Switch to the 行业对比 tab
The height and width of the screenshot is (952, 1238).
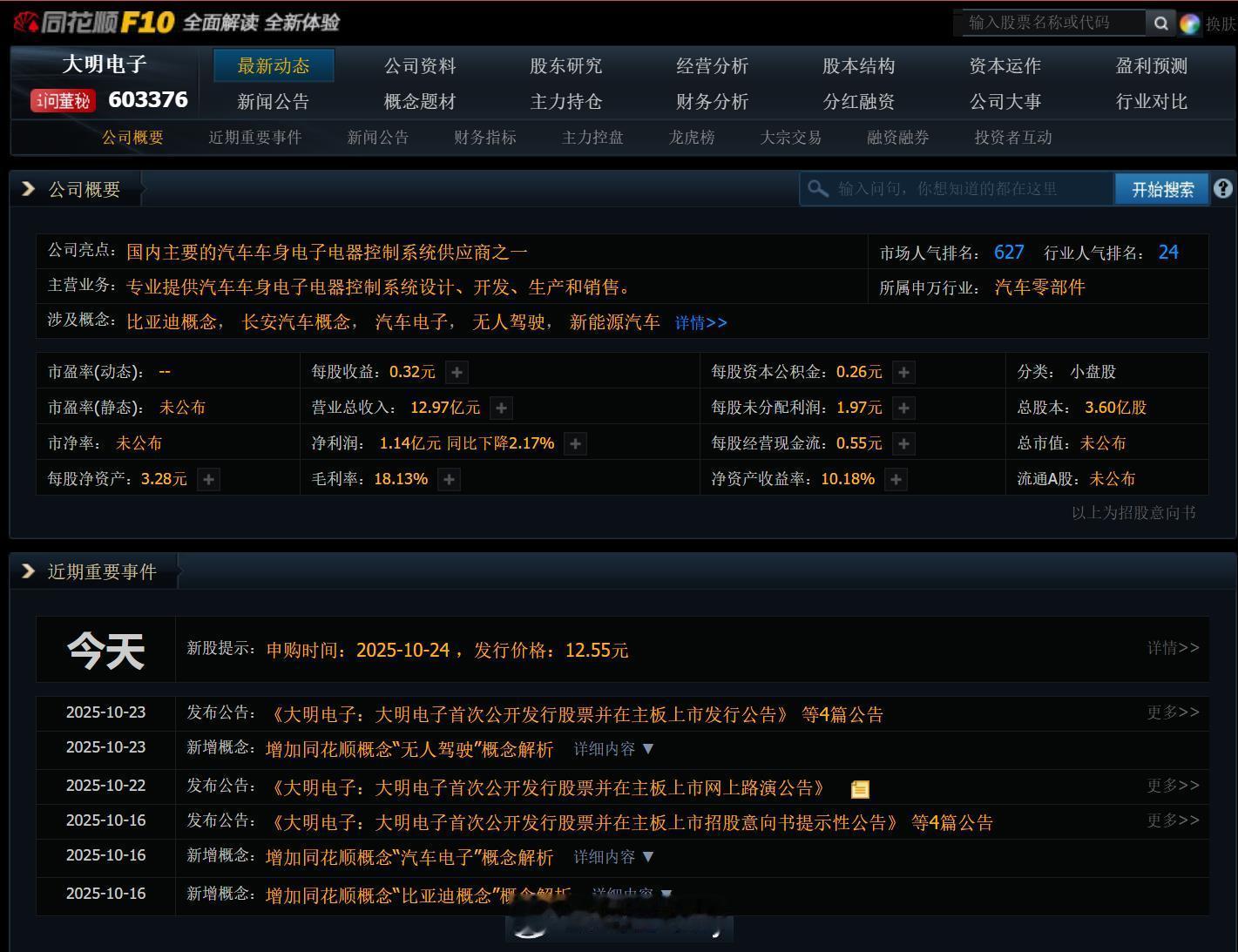click(1152, 101)
